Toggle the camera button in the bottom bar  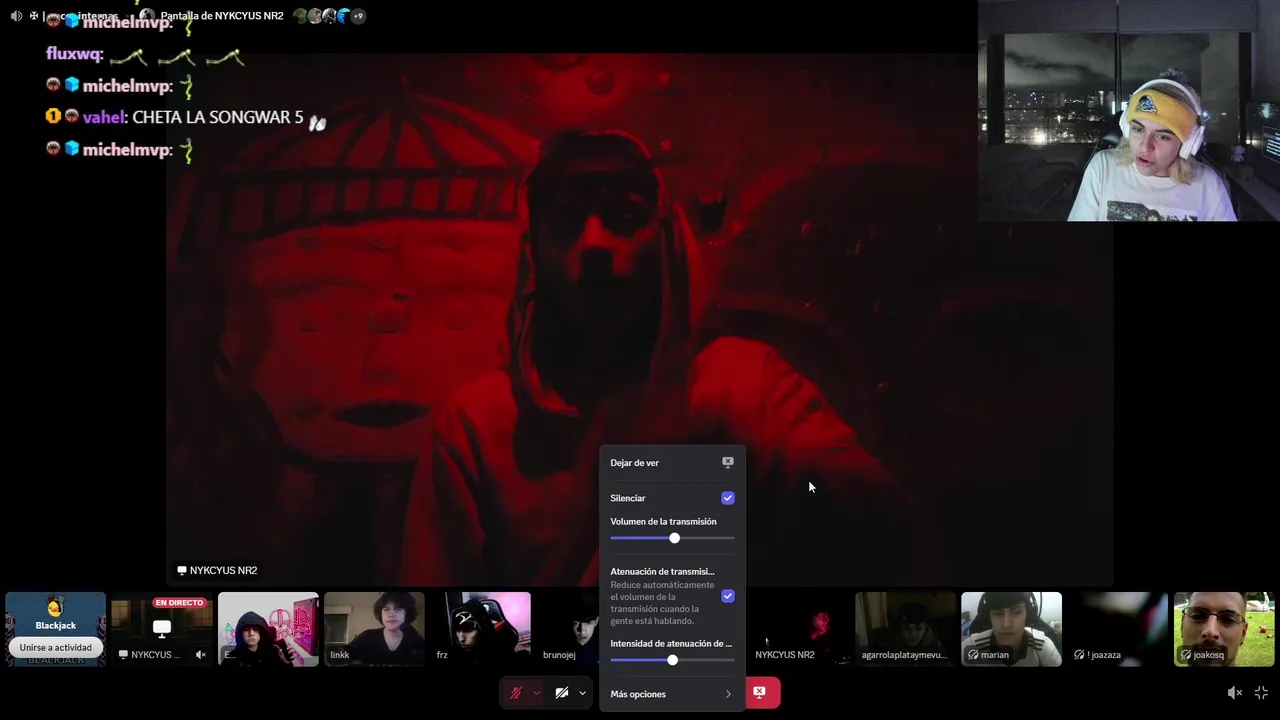click(x=562, y=693)
